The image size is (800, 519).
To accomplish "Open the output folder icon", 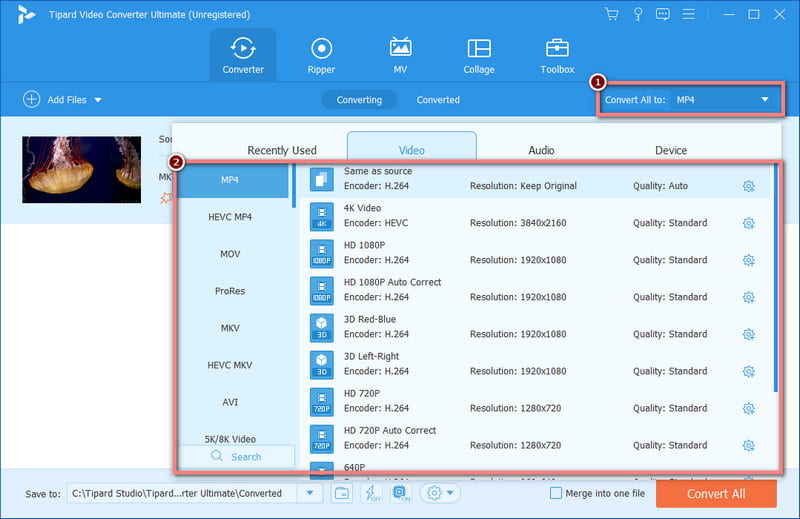I will (341, 493).
